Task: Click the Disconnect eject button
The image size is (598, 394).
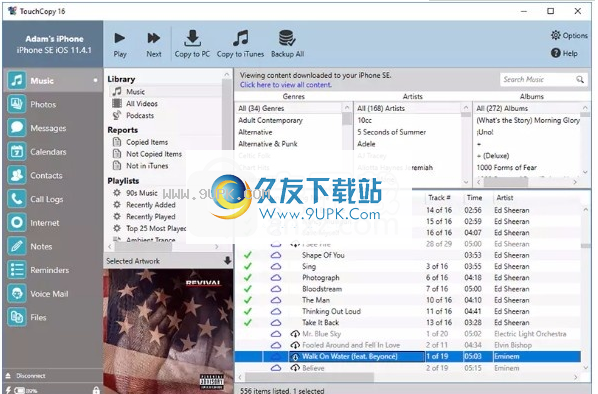Action: [x=8, y=375]
